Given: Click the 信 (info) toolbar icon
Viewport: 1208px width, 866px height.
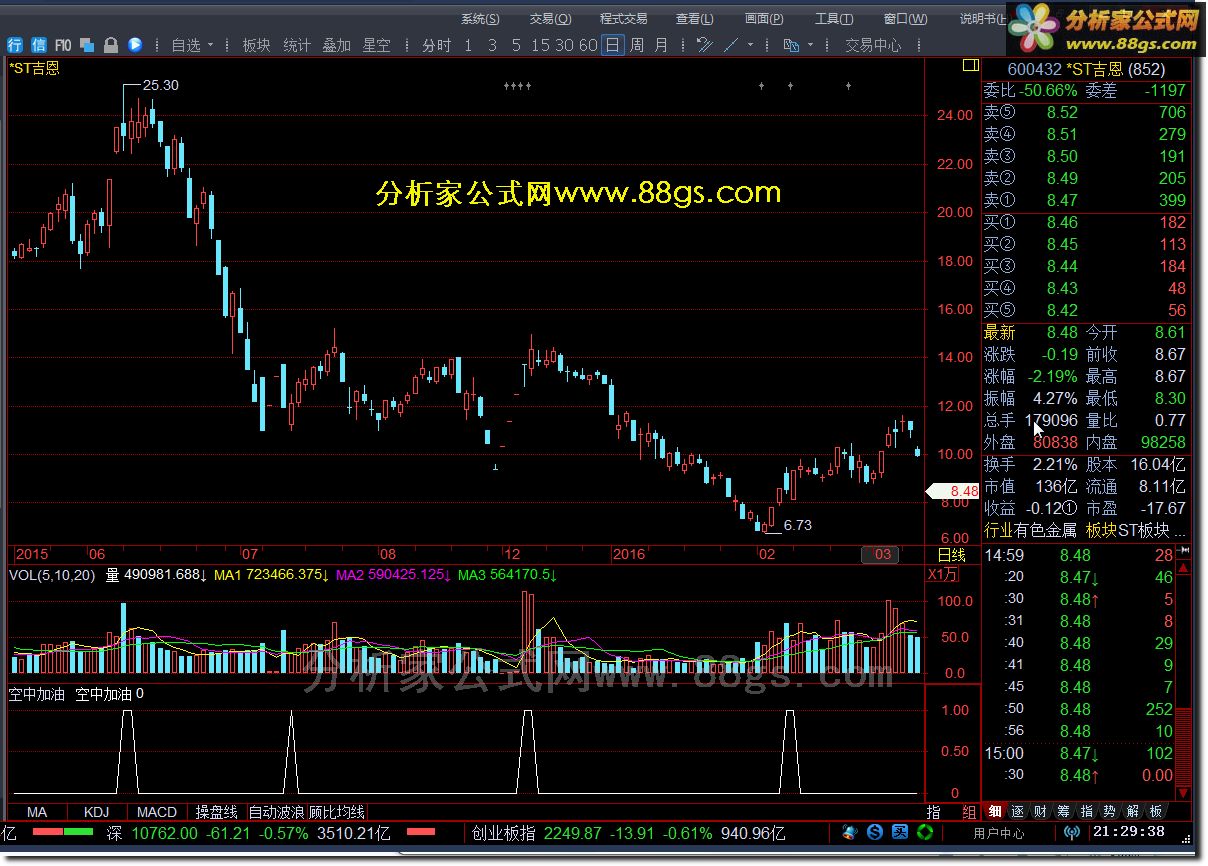Looking at the screenshot, I should click(x=39, y=45).
